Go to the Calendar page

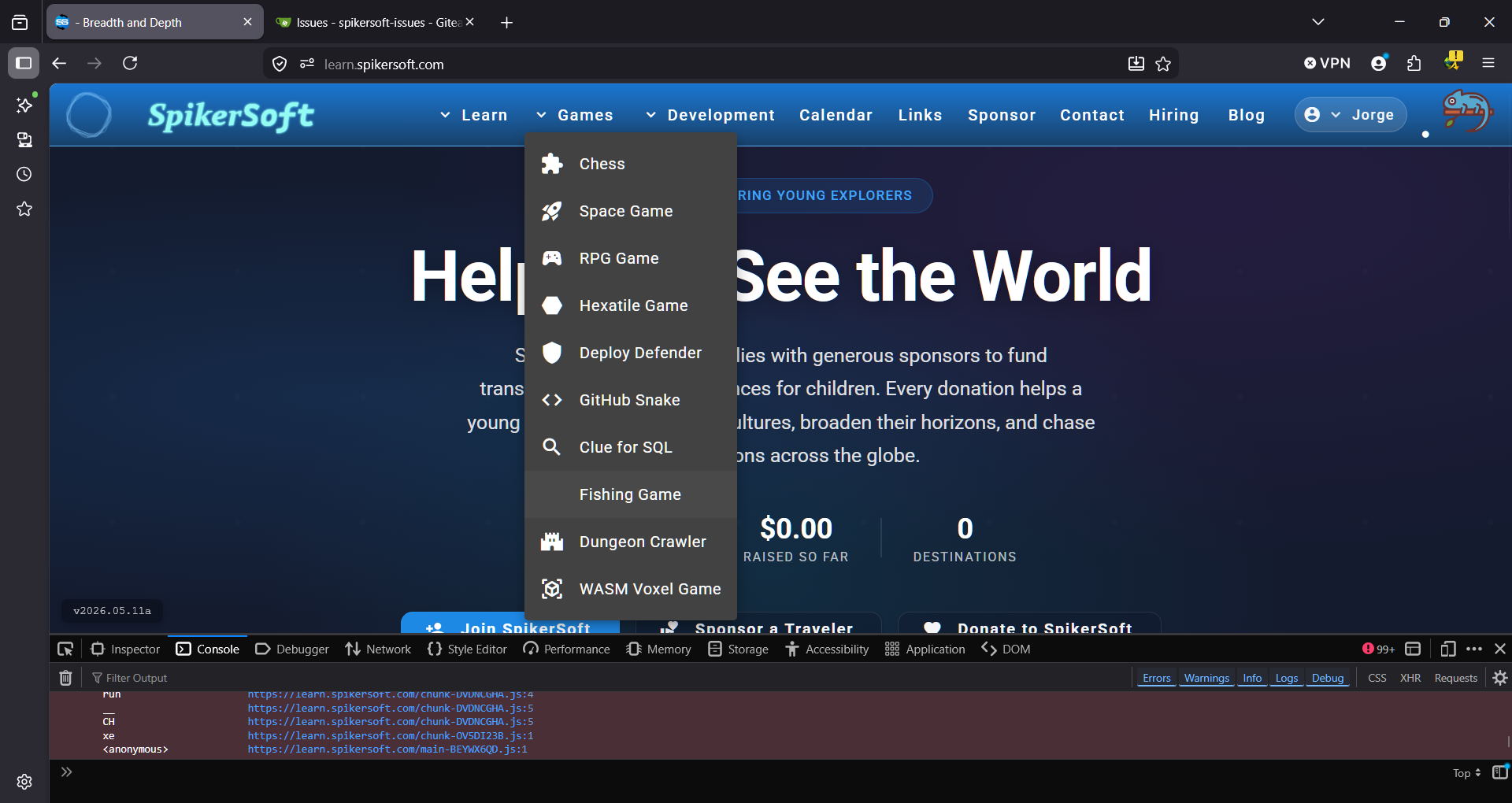coord(836,115)
